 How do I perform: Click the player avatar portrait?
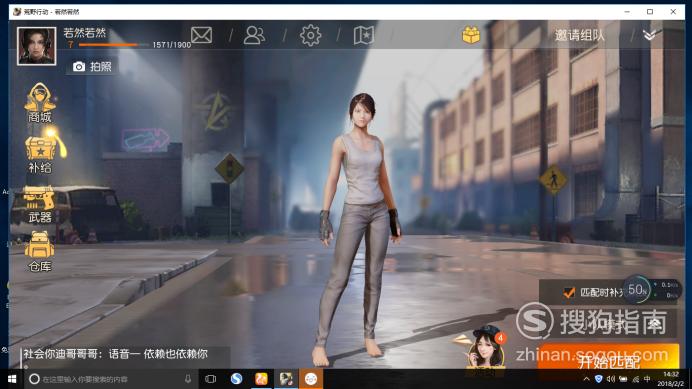(37, 46)
